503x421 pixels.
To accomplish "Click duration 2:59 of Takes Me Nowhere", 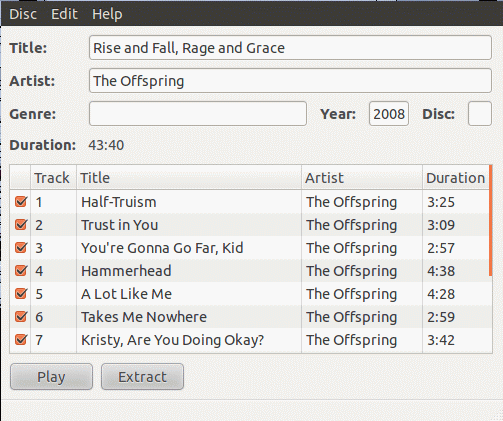I will 441,317.
